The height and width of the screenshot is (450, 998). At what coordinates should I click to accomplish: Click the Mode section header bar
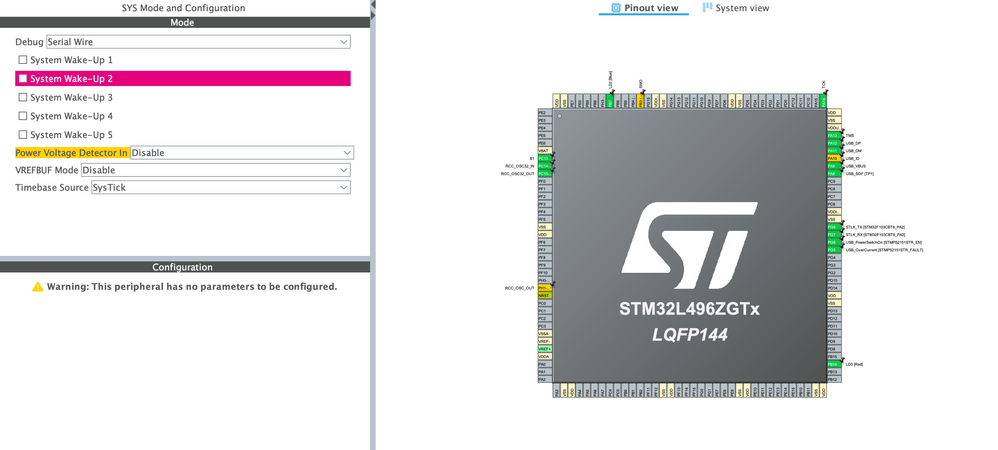pyautogui.click(x=185, y=22)
